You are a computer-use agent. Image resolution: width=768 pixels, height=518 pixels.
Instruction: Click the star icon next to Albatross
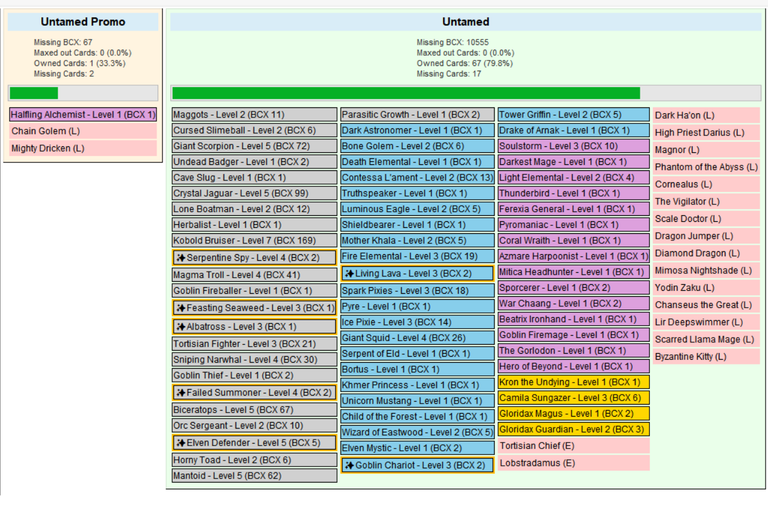point(181,327)
